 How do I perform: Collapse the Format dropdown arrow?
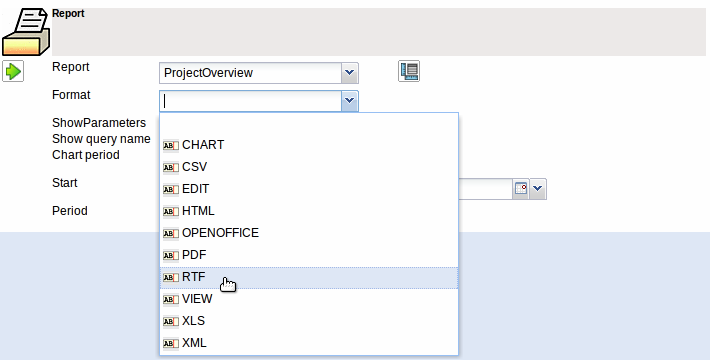click(349, 101)
